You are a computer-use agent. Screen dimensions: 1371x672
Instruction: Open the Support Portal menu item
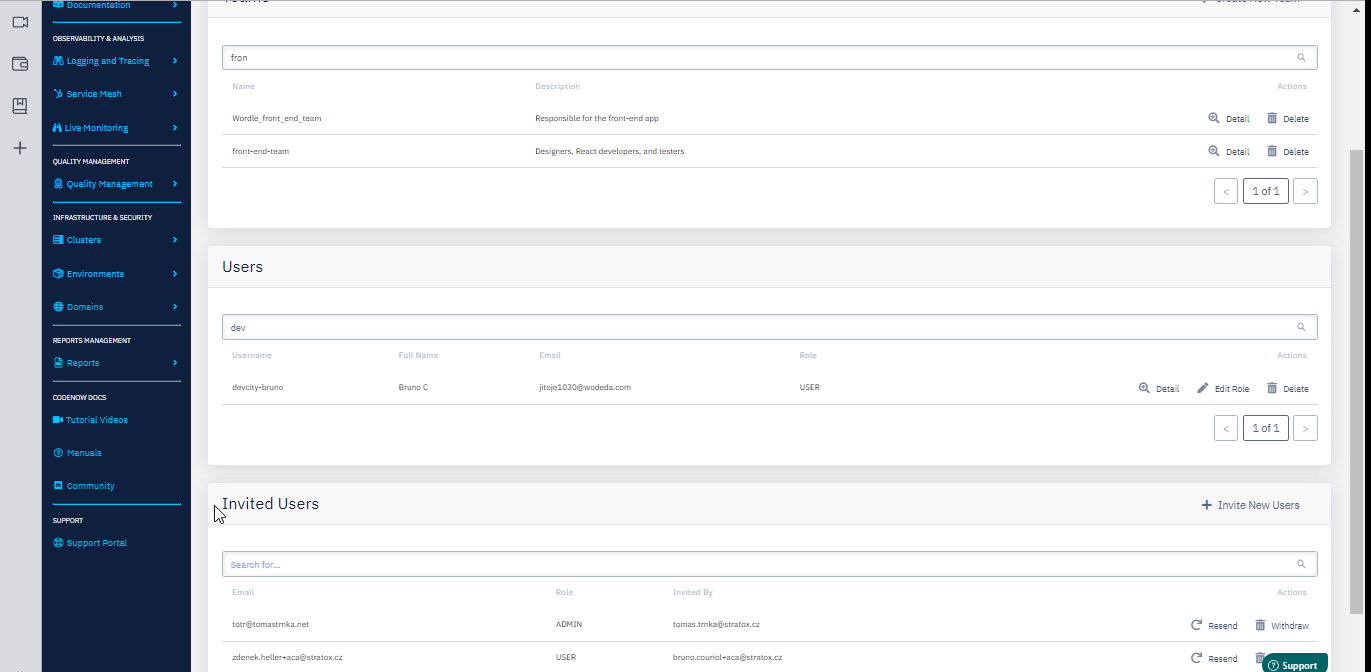click(x=97, y=543)
